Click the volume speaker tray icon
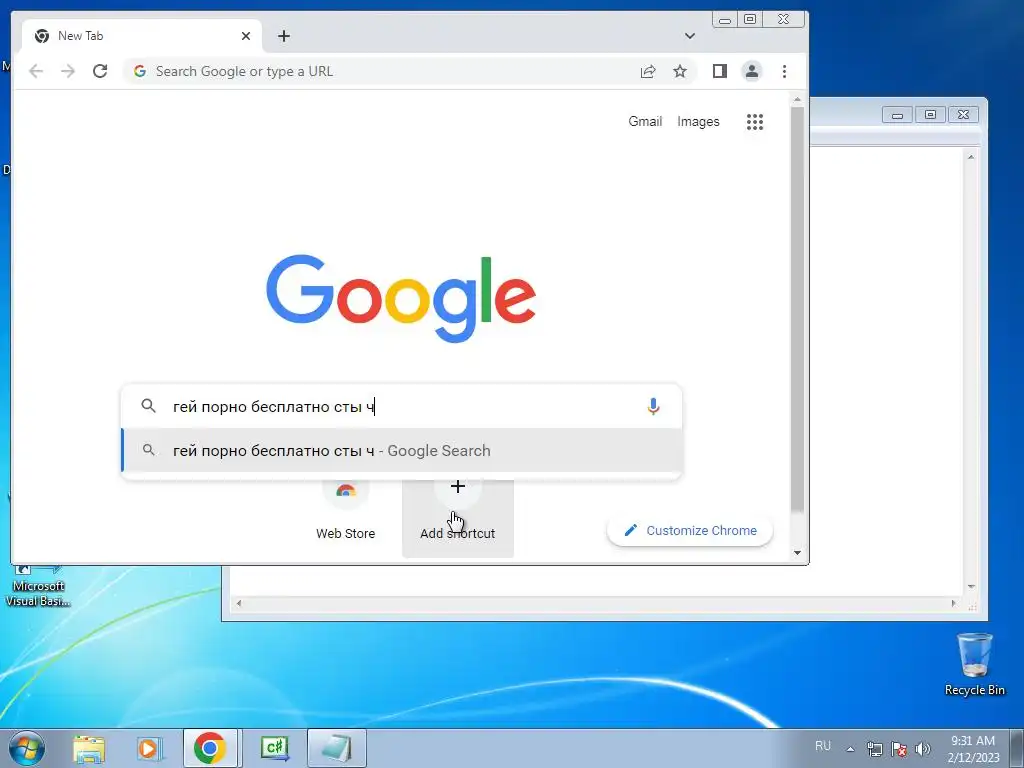 coord(923,749)
